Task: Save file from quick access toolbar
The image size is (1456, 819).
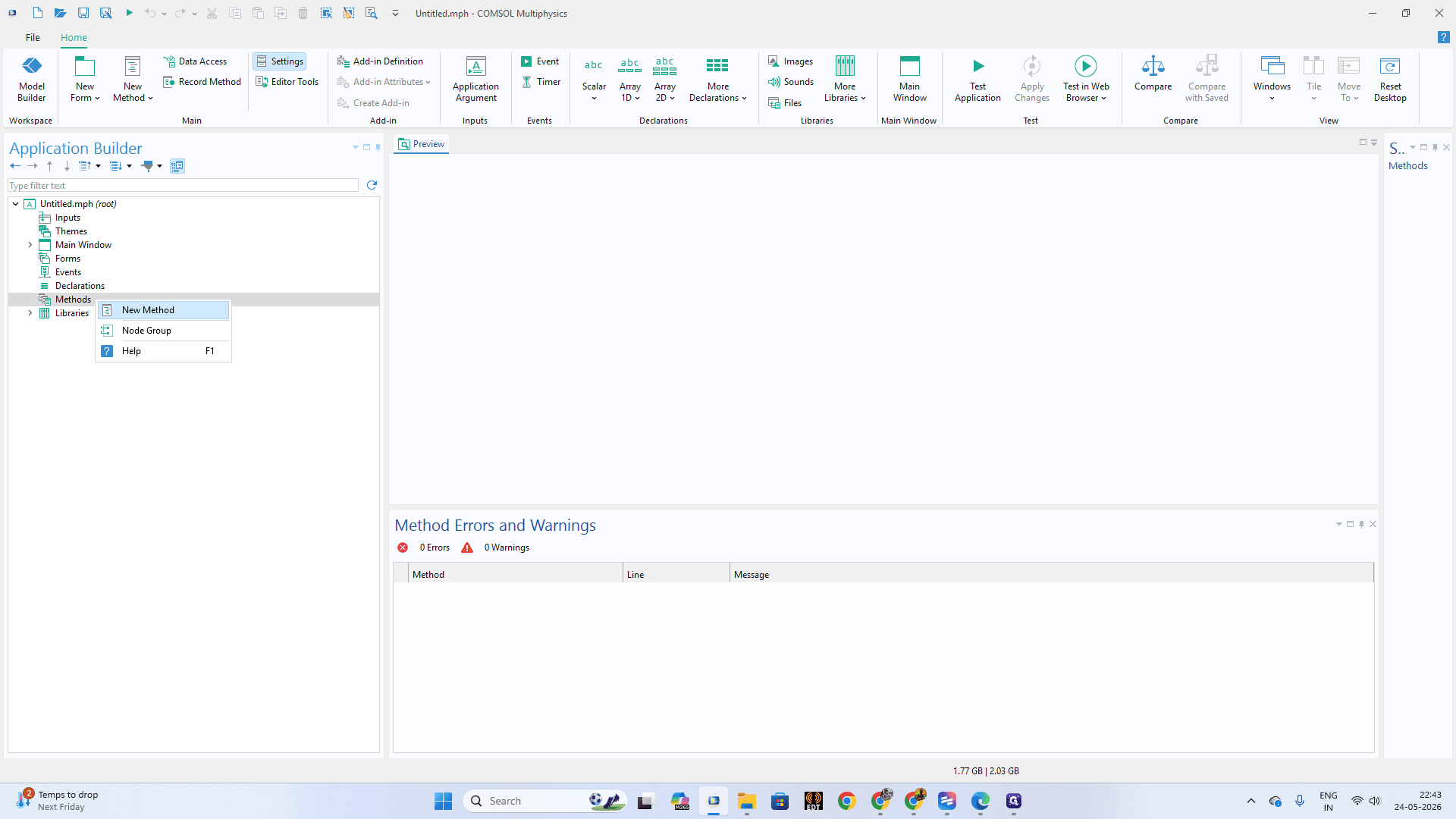Action: click(83, 13)
